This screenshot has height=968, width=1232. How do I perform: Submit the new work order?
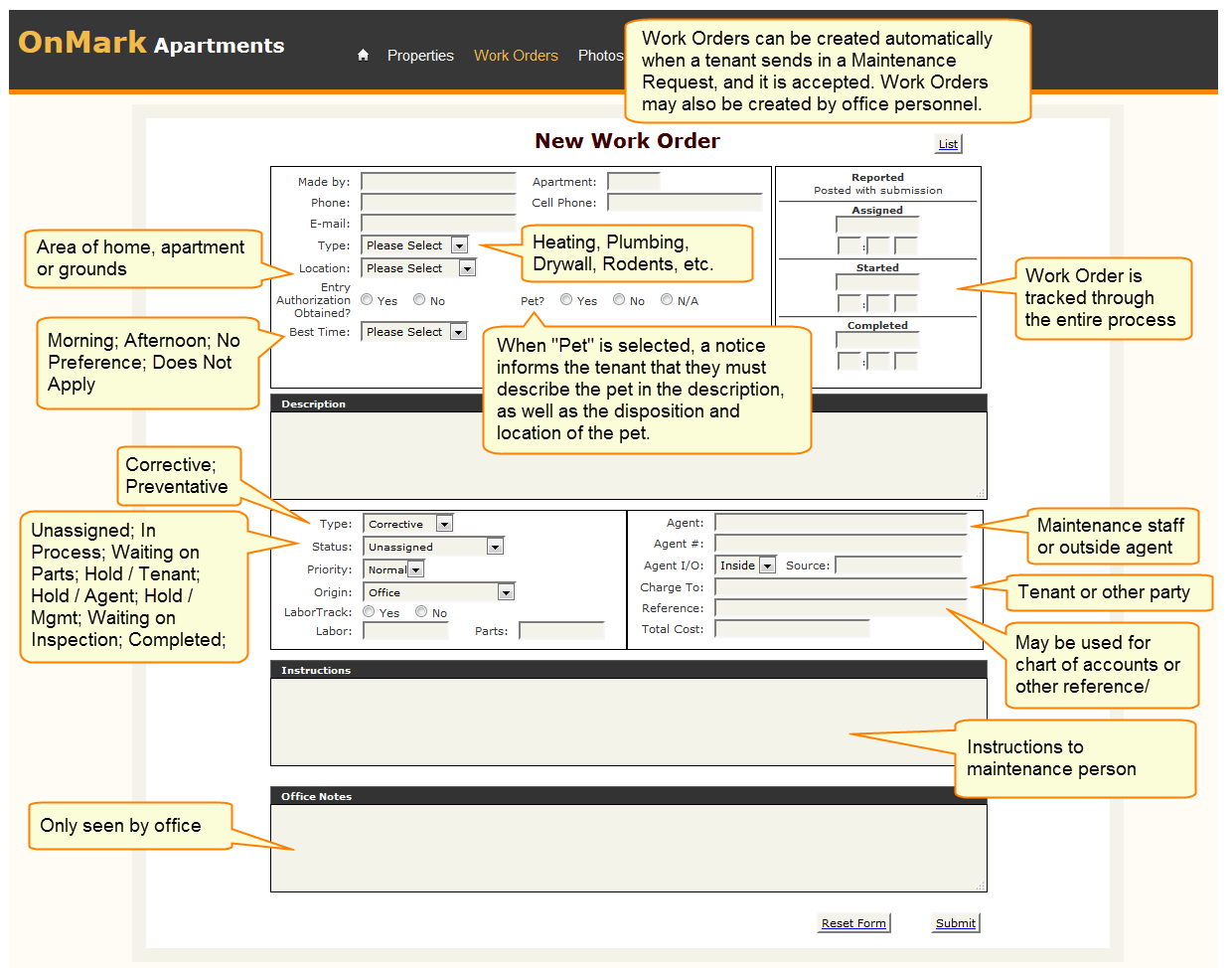pos(956,923)
